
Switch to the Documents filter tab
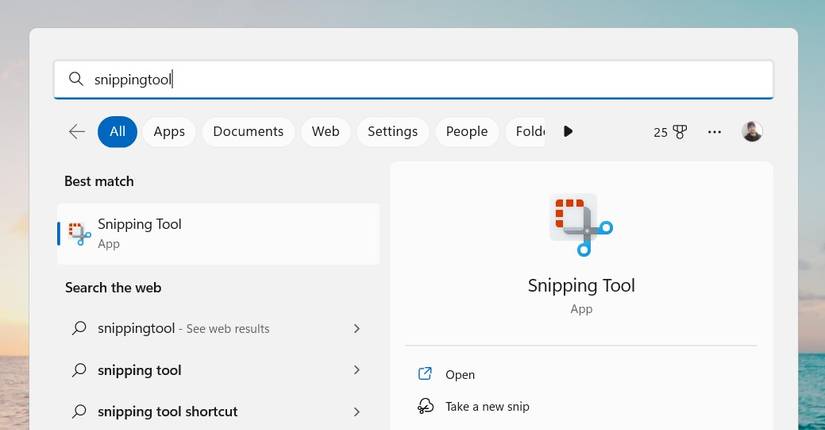[248, 131]
